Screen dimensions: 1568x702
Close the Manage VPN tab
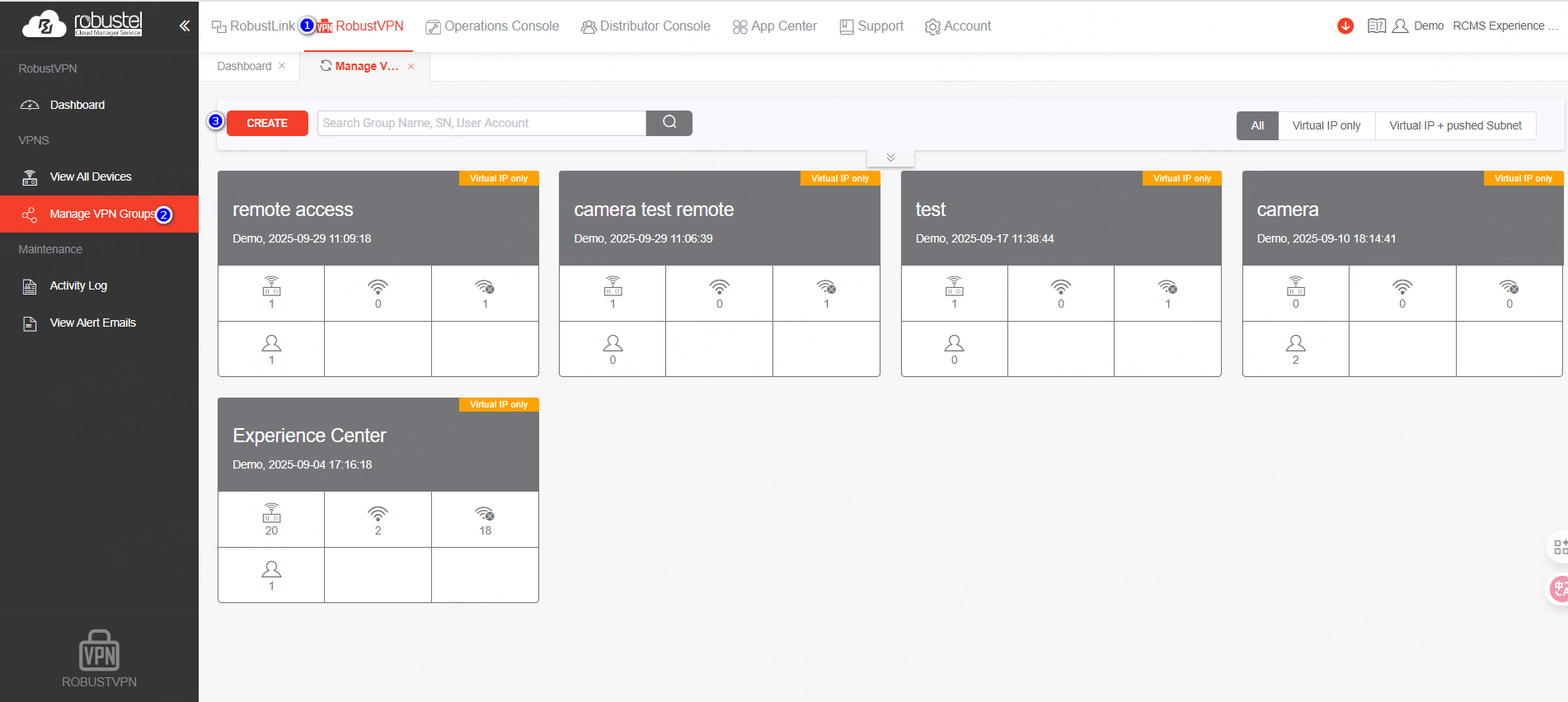(411, 67)
